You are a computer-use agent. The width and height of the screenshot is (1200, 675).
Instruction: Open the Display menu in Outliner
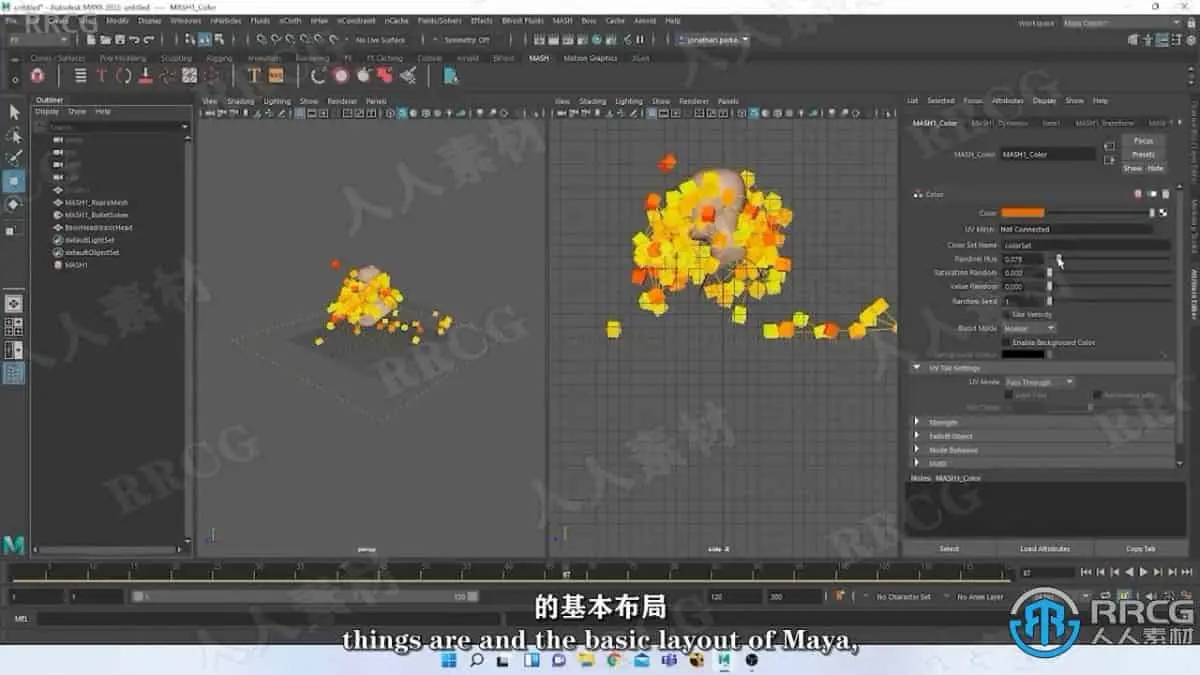(x=47, y=112)
